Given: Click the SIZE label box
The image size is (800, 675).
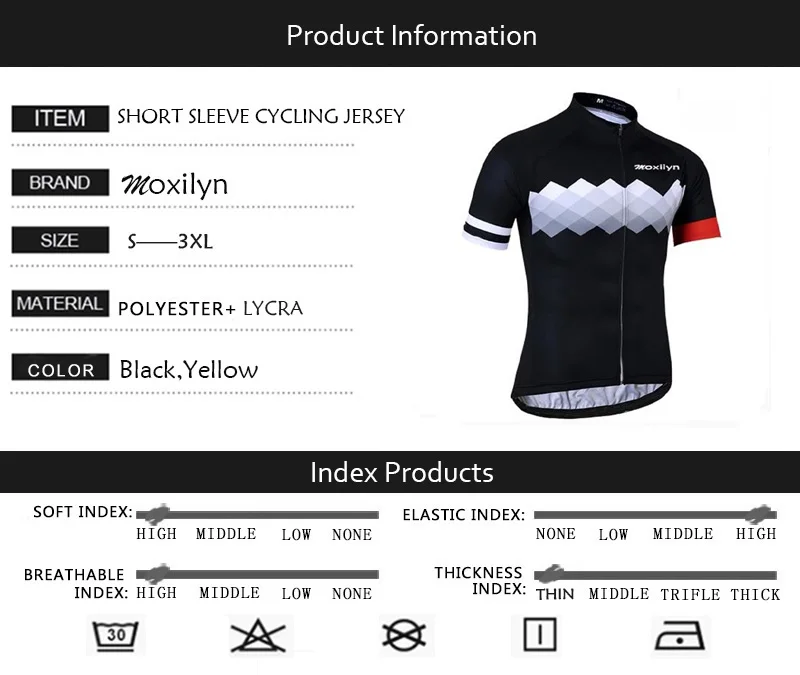Looking at the screenshot, I should click(60, 240).
